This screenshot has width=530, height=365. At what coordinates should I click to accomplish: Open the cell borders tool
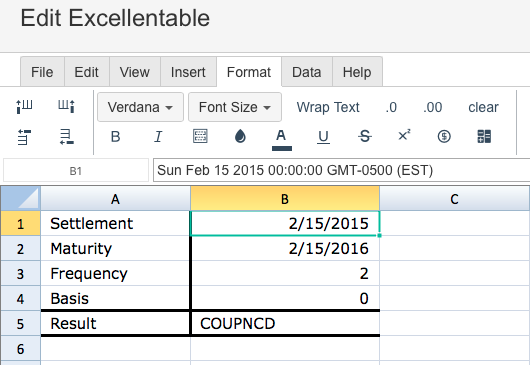(x=200, y=136)
